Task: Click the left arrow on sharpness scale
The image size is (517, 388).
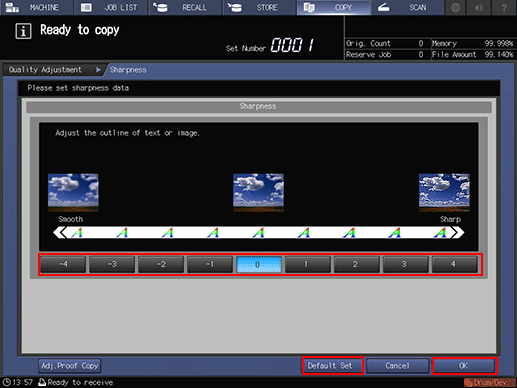Action: tap(60, 232)
